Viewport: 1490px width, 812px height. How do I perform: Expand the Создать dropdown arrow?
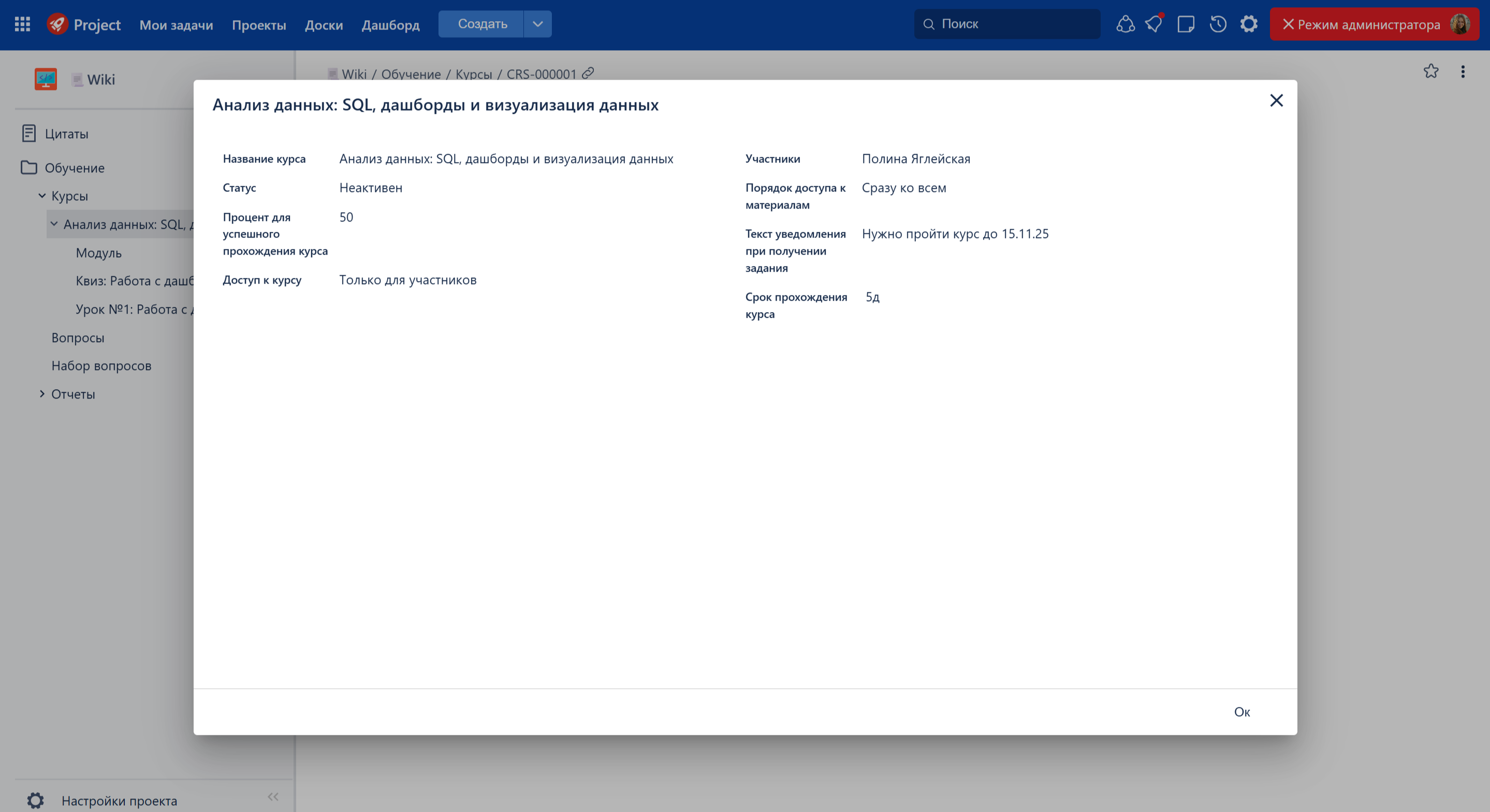click(x=538, y=24)
